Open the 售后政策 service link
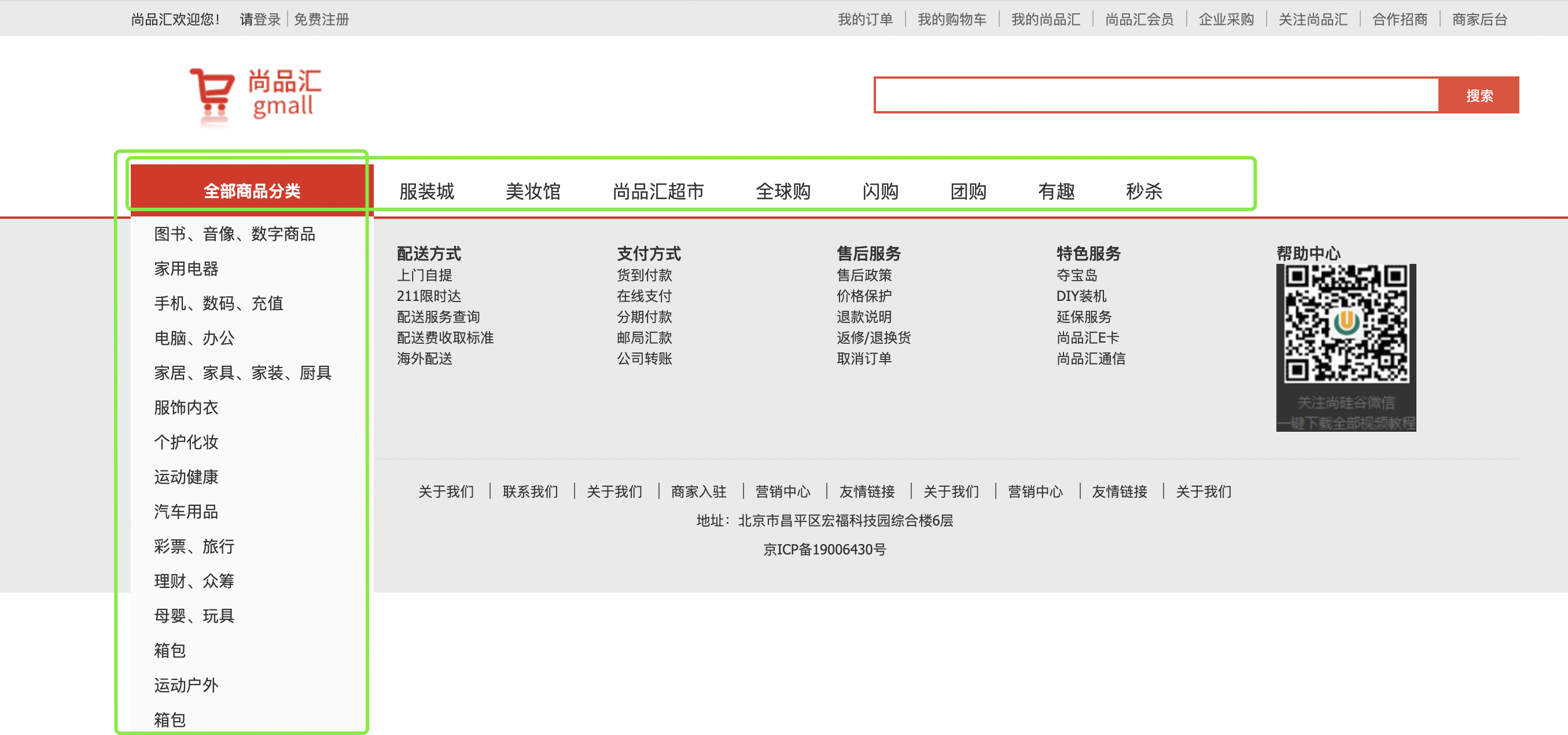The image size is (1568, 735). 864,275
